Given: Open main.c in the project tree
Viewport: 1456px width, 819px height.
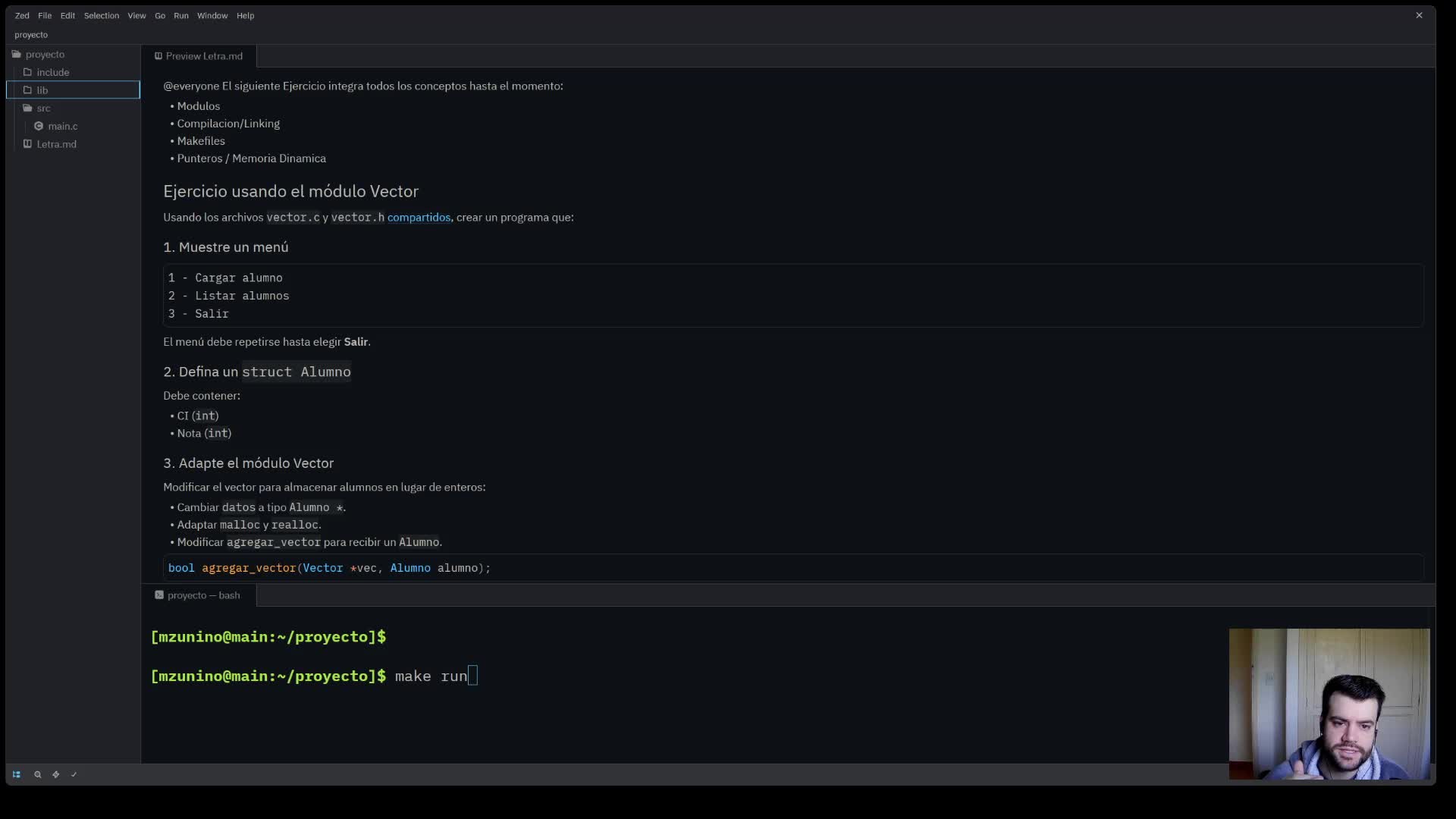Looking at the screenshot, I should pos(73,126).
